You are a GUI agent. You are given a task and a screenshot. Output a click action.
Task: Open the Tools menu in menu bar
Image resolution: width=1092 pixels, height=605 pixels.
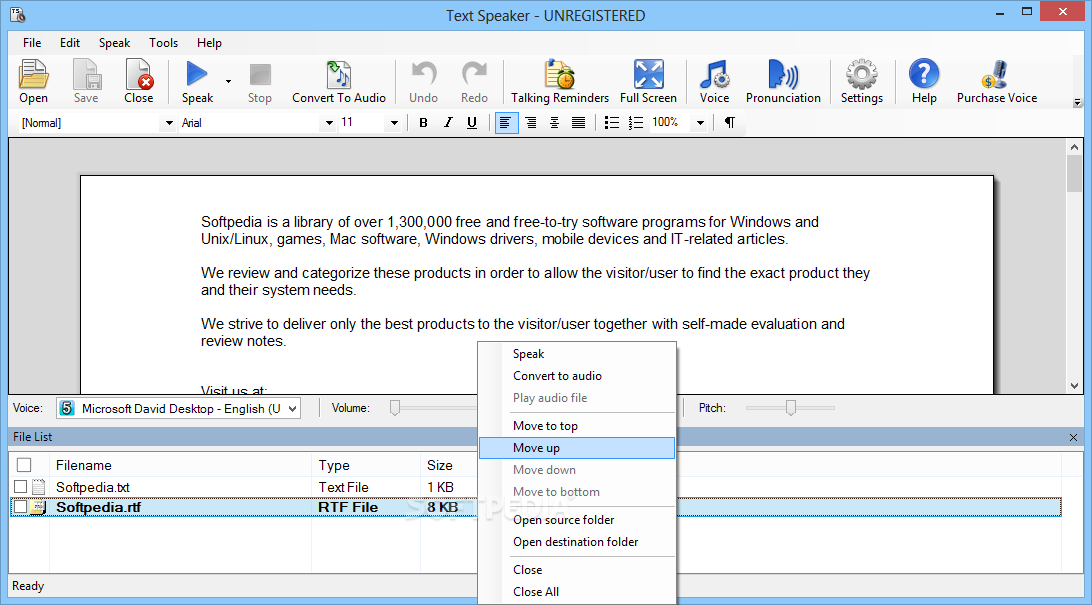pos(163,43)
